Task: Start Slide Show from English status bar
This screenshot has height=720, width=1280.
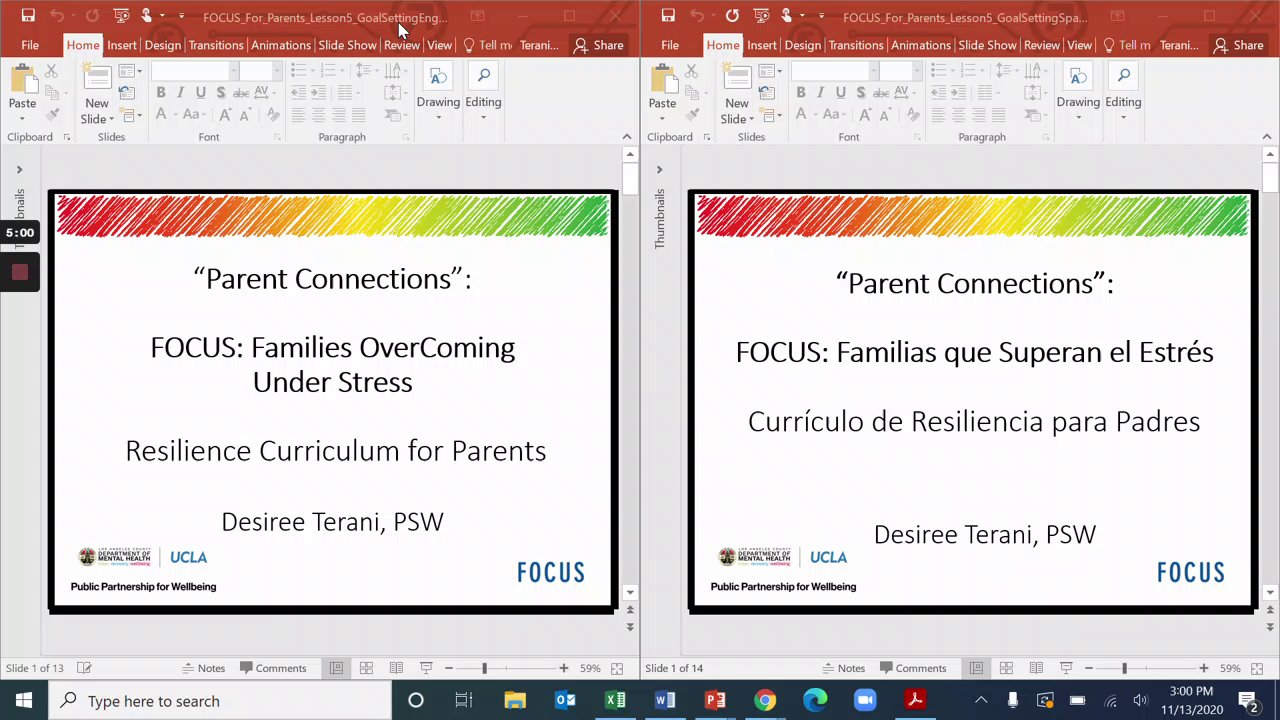Action: pos(426,668)
